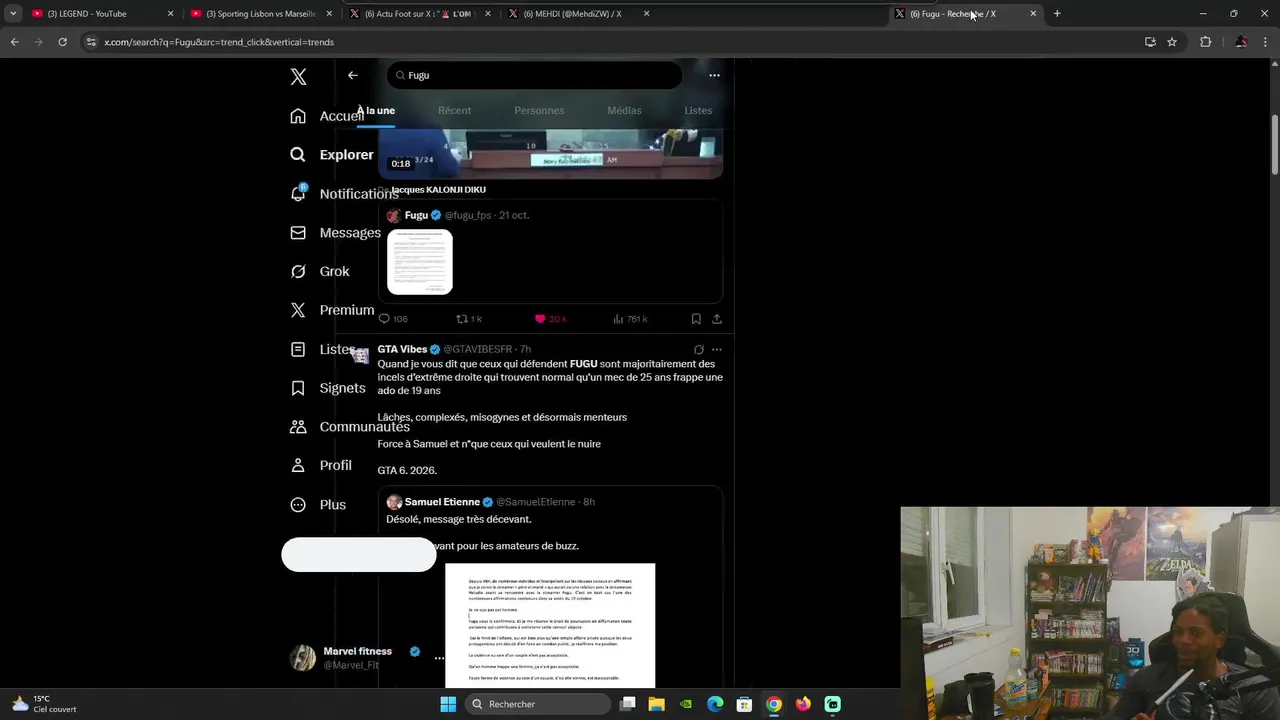The image size is (1280, 720).
Task: Click the Rechercher taskbar search box
Action: (x=539, y=704)
